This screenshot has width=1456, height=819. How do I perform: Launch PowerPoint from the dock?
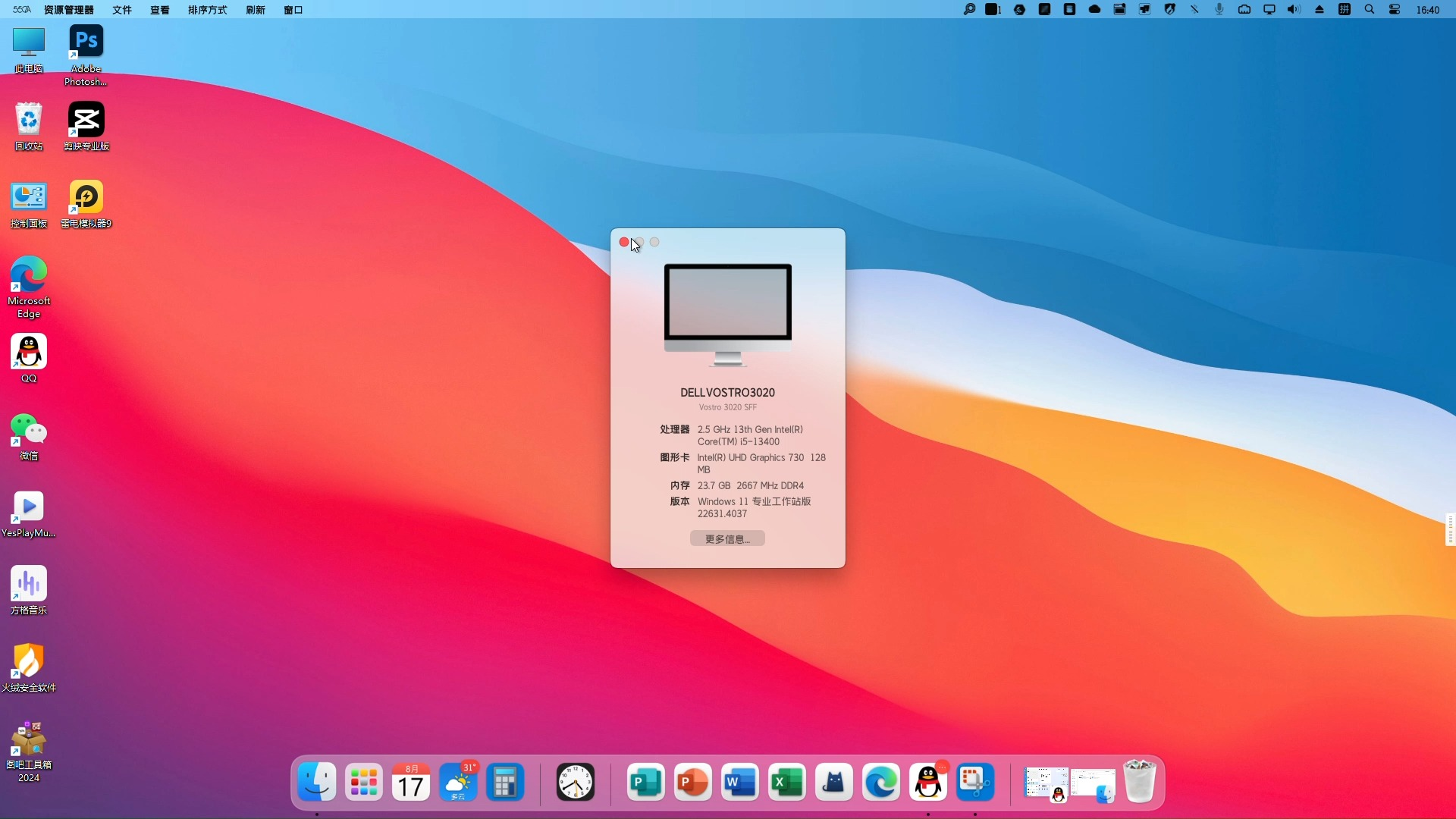[x=693, y=782]
